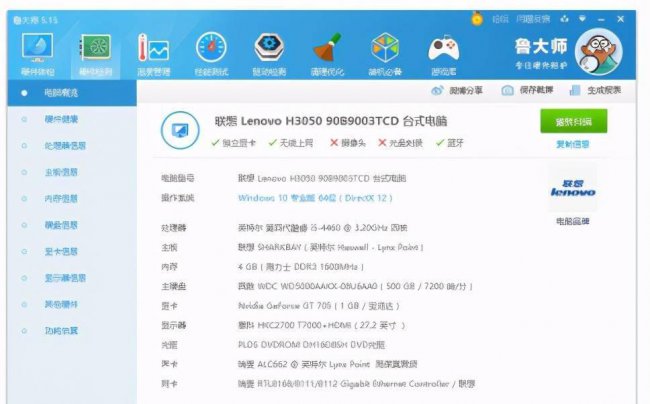Click the copy info link under rescan
The width and height of the screenshot is (650, 404).
click(x=572, y=144)
